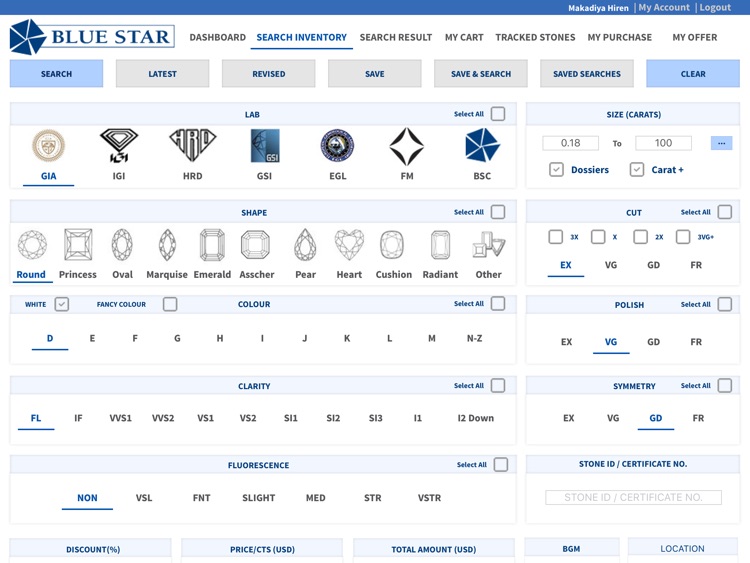The image size is (750, 563).
Task: Select the HRD lab icon
Action: click(192, 145)
